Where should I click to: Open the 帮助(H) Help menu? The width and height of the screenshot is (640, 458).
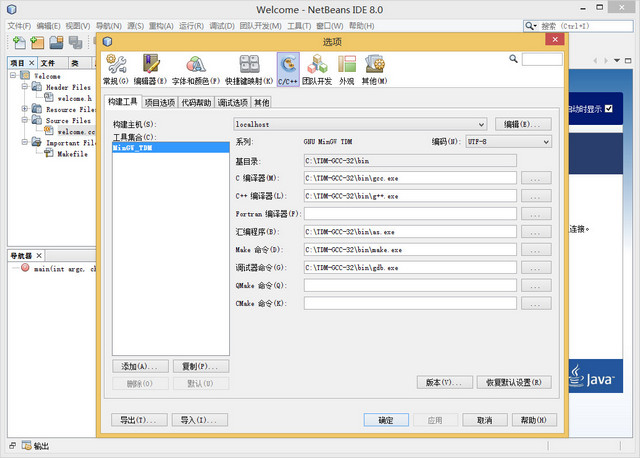click(x=362, y=26)
